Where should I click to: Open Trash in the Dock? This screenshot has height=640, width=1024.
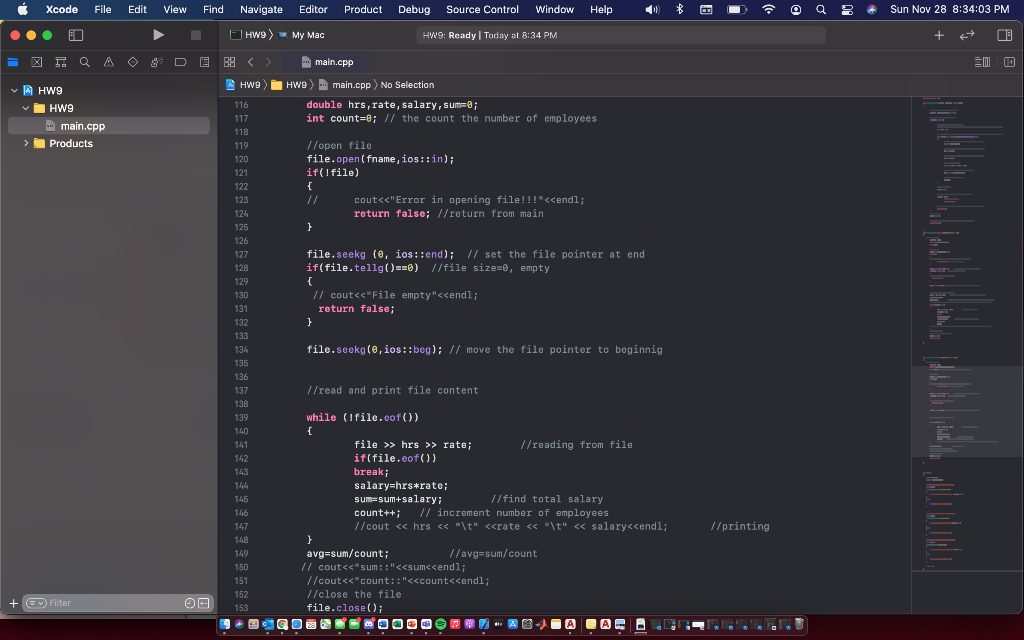799,624
